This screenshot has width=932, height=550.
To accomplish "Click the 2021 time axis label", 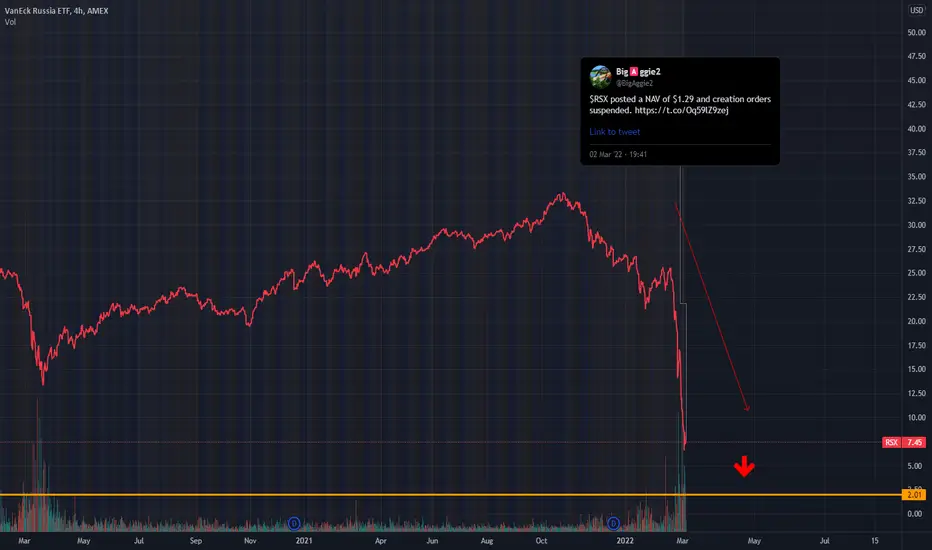I will [x=304, y=541].
